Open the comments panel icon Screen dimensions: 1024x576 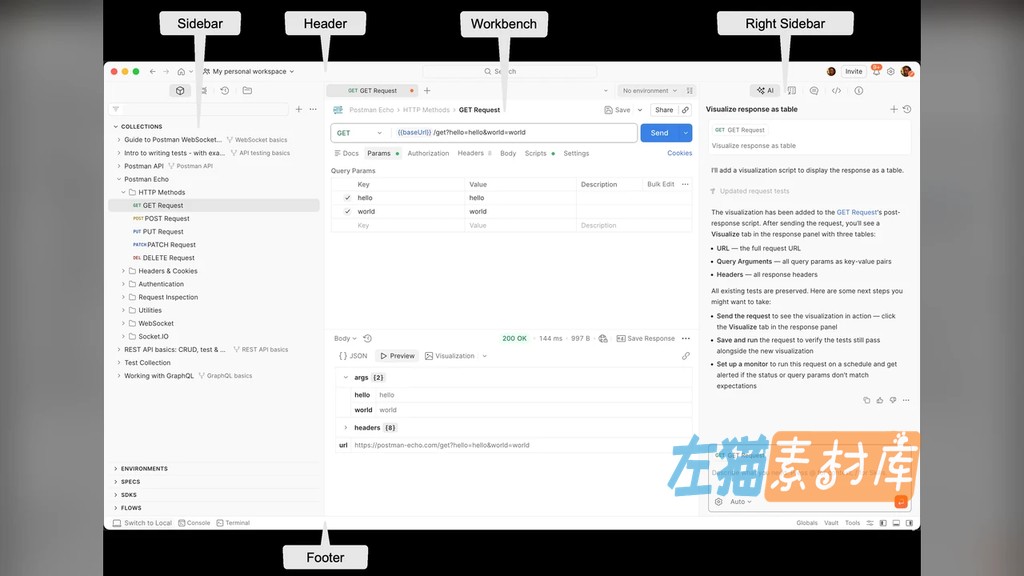click(x=814, y=91)
